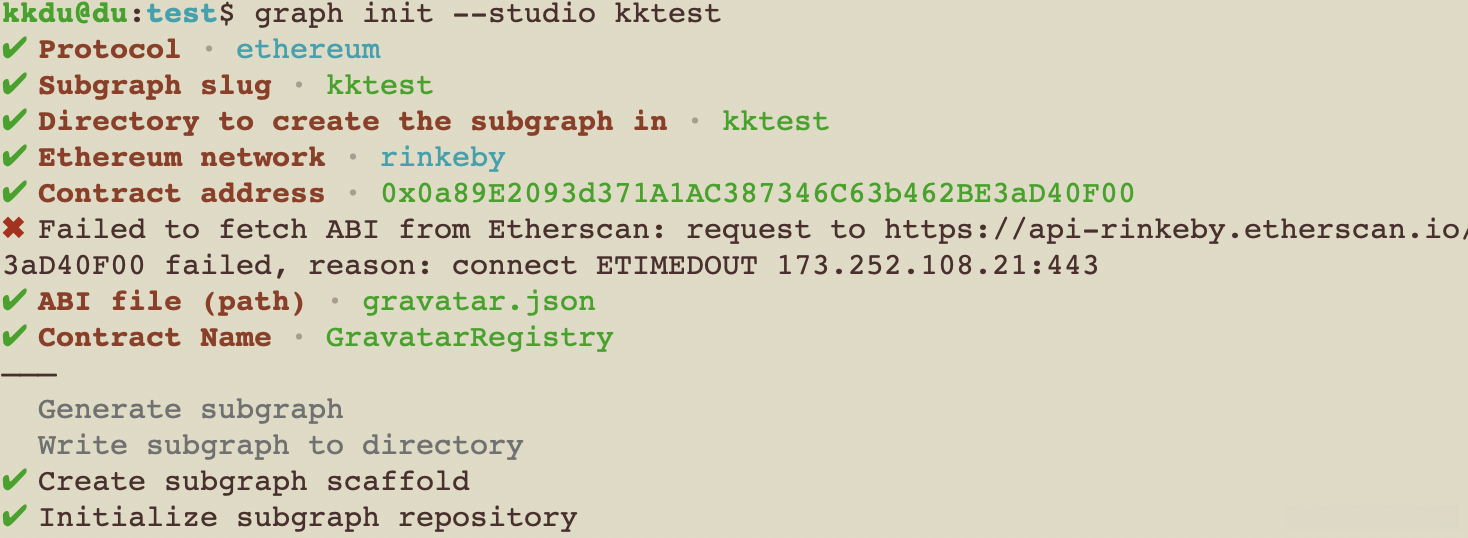Click the Generate subgraph step line
This screenshot has height=538, width=1468.
(190, 409)
